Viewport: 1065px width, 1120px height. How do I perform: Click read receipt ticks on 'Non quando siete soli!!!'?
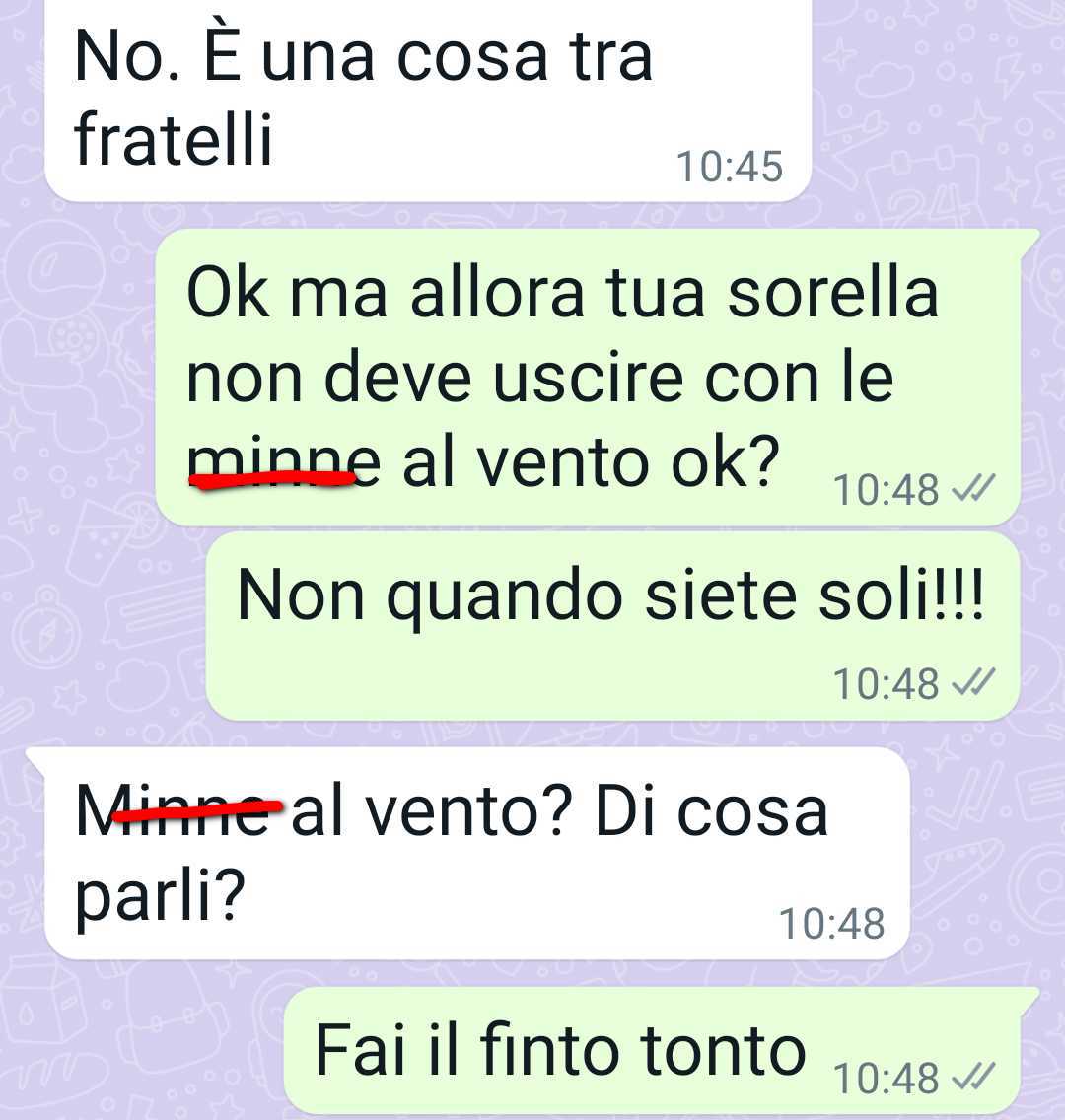pos(974,683)
